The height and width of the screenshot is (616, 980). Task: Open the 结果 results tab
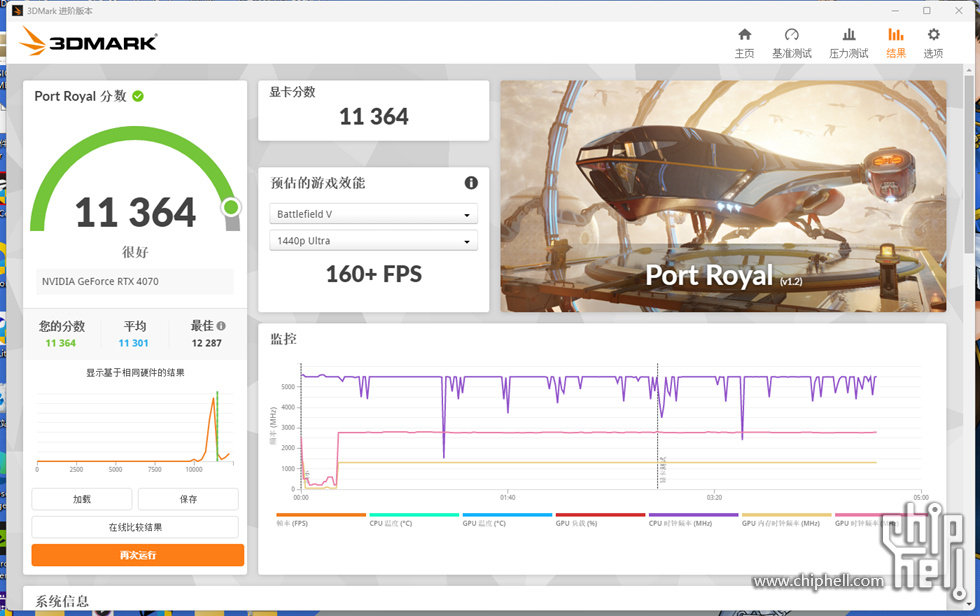896,43
